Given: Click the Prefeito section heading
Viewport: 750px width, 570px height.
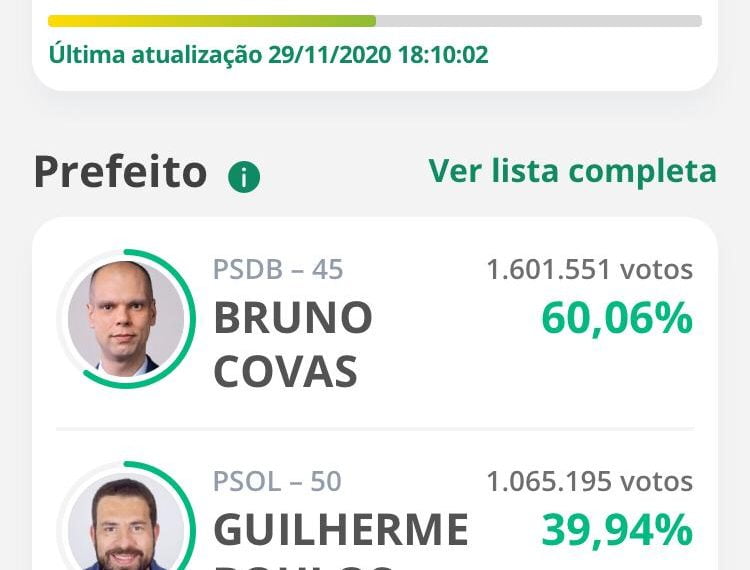Looking at the screenshot, I should tap(121, 172).
